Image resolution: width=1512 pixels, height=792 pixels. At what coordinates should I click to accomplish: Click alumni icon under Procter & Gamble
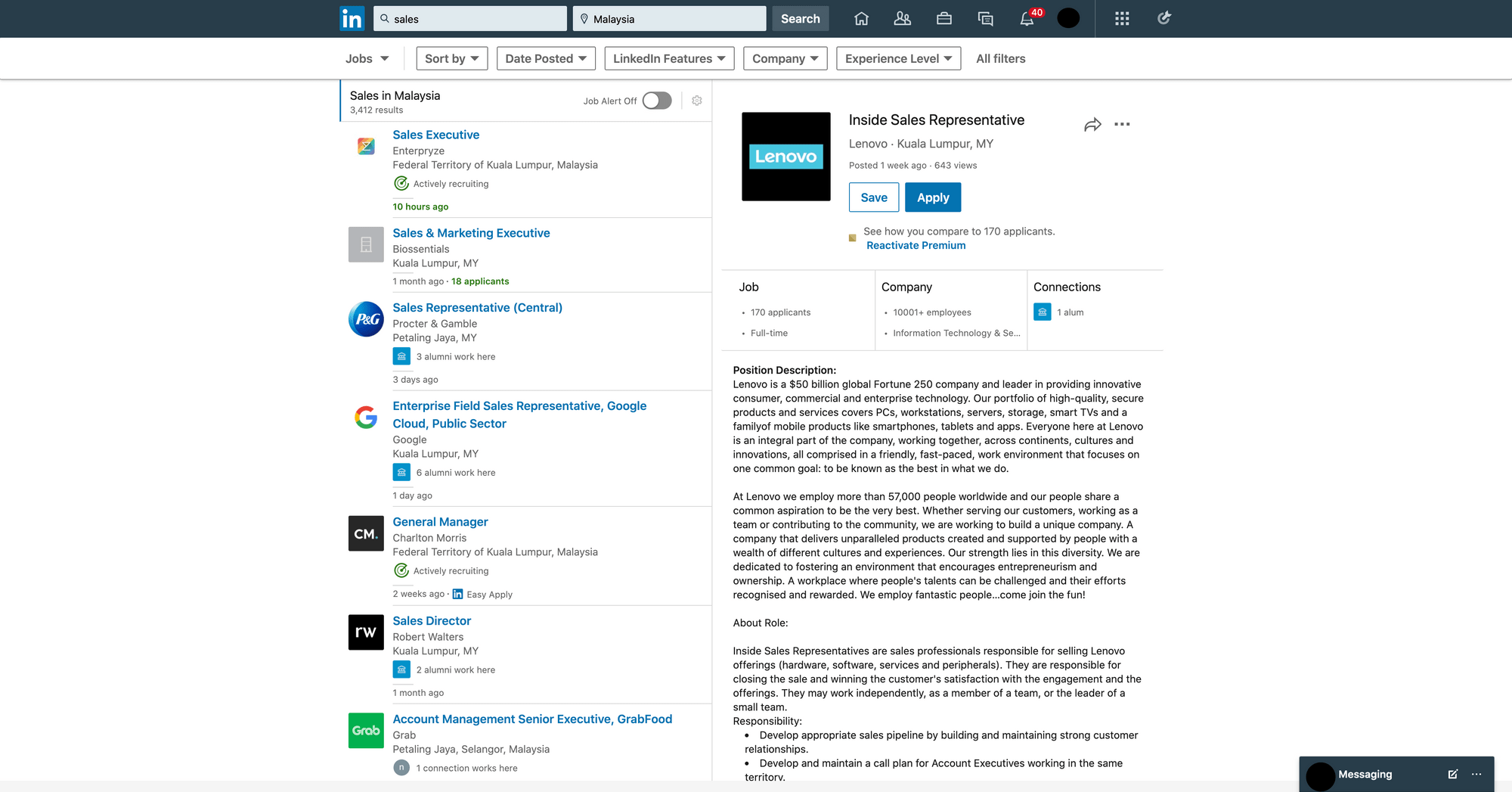(x=401, y=356)
